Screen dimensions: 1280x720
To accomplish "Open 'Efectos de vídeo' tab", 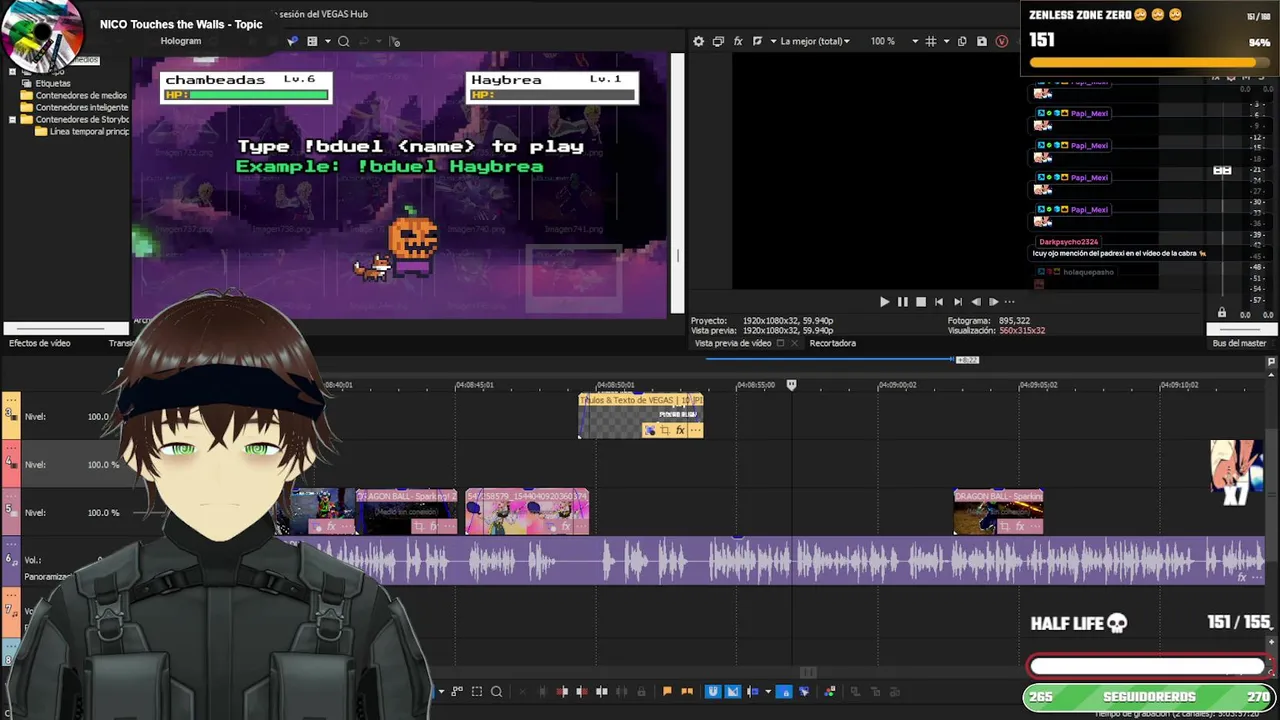I will click(x=40, y=343).
